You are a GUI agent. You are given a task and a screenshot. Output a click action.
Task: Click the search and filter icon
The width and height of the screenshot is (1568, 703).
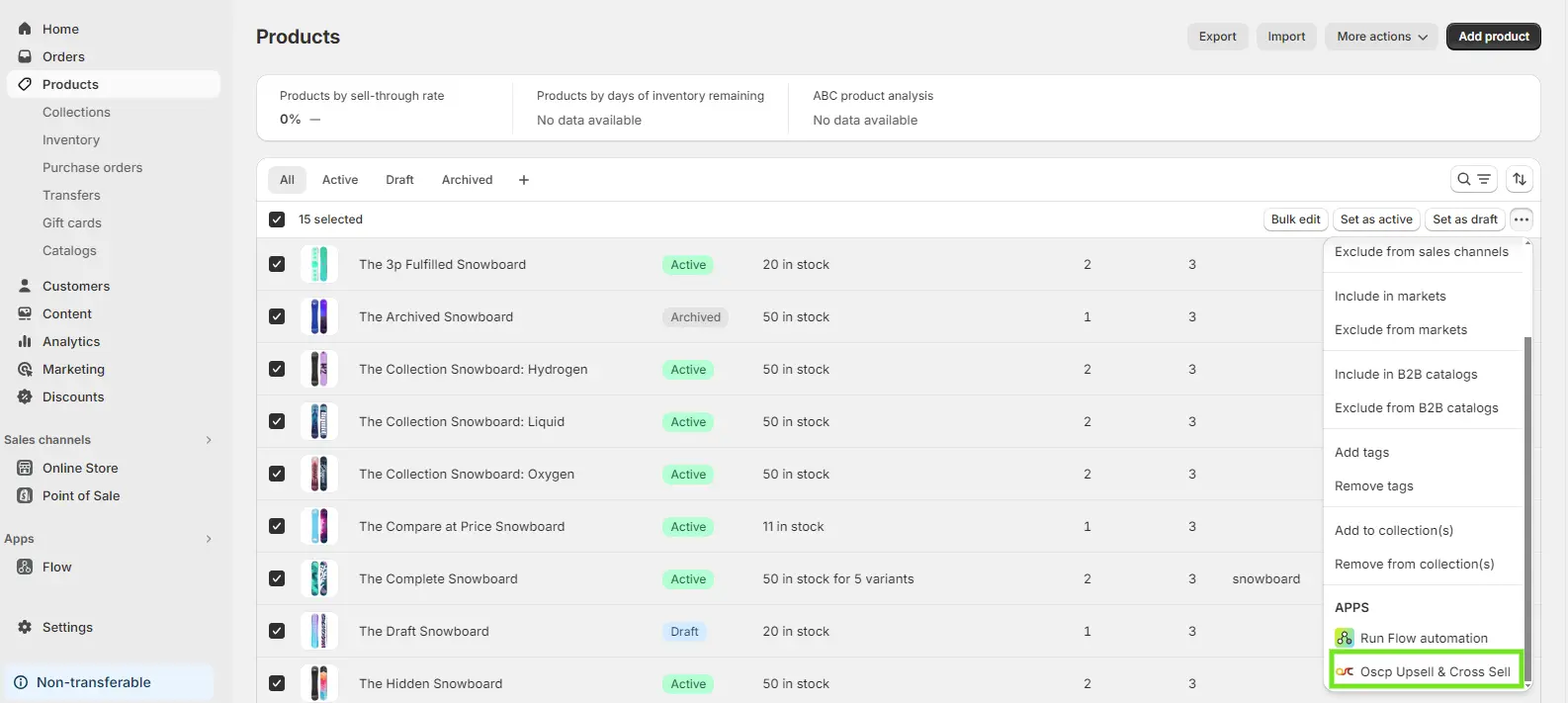(x=1472, y=179)
